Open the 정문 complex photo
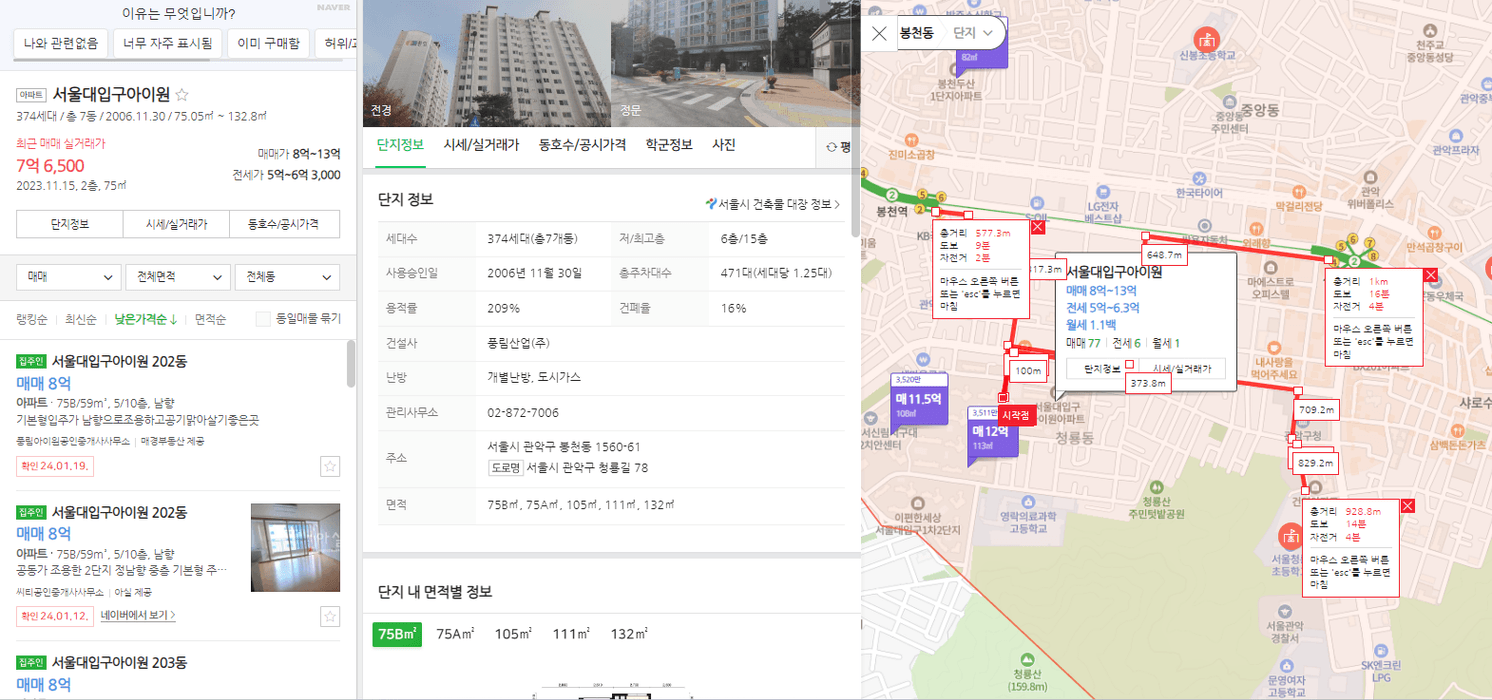Image resolution: width=1492 pixels, height=700 pixels. 735,63
